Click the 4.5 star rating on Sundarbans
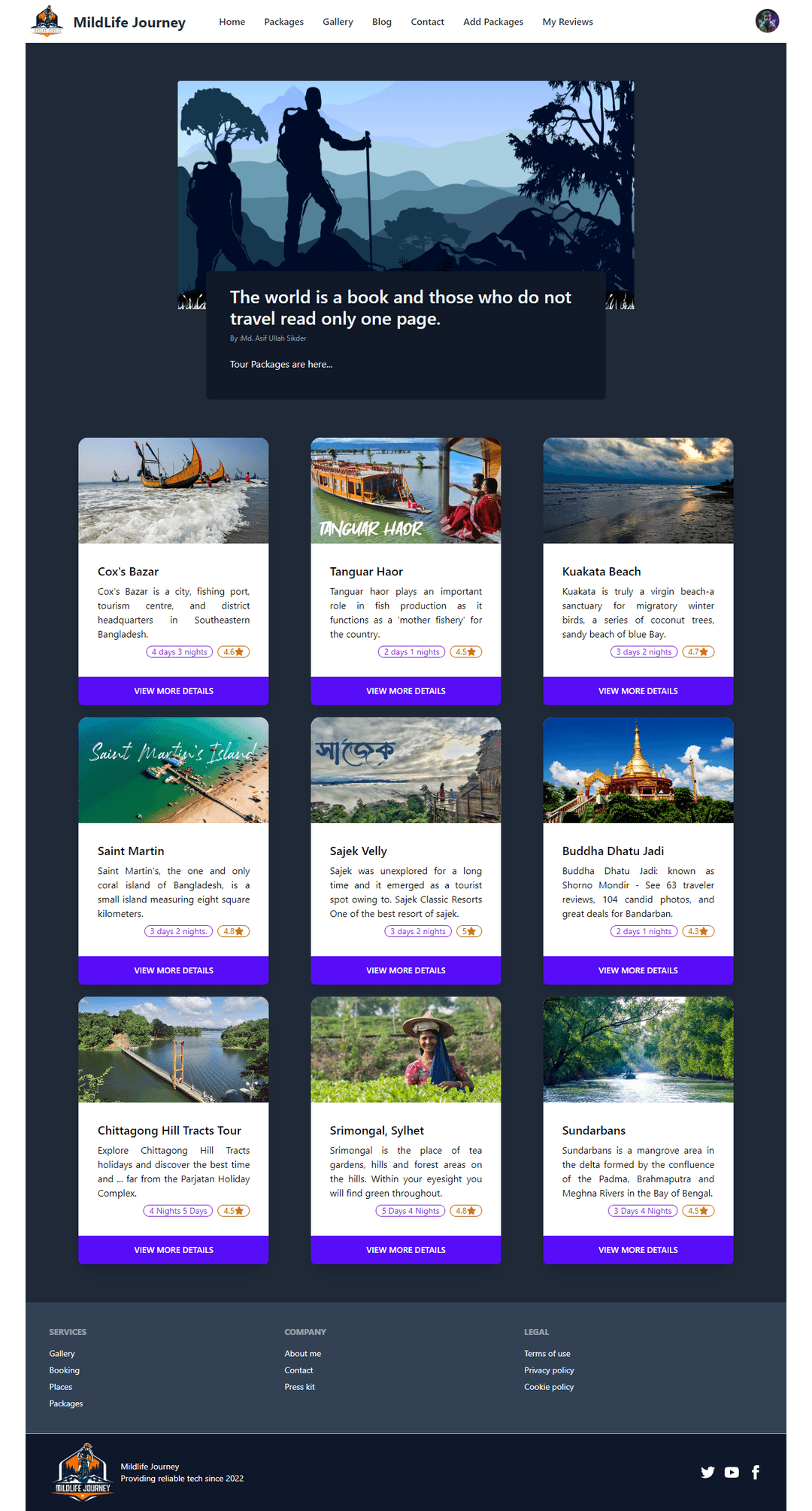812x1511 pixels. point(698,1211)
